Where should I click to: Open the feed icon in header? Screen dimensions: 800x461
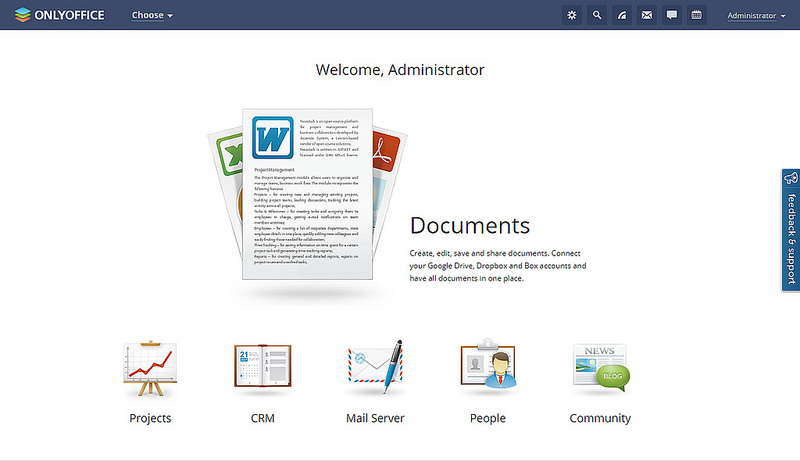click(622, 15)
